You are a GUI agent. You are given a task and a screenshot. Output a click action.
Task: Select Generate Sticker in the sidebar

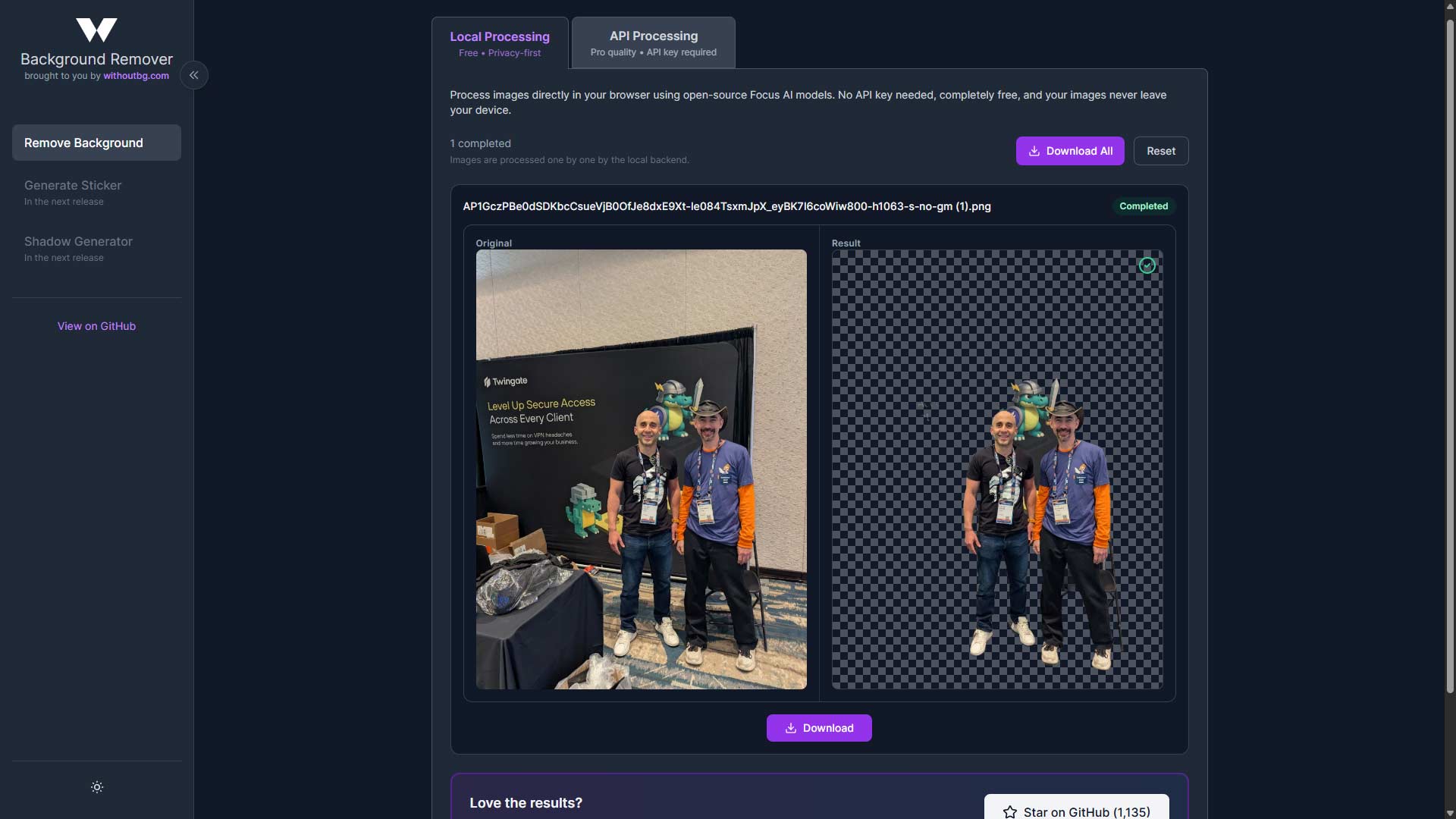click(96, 193)
